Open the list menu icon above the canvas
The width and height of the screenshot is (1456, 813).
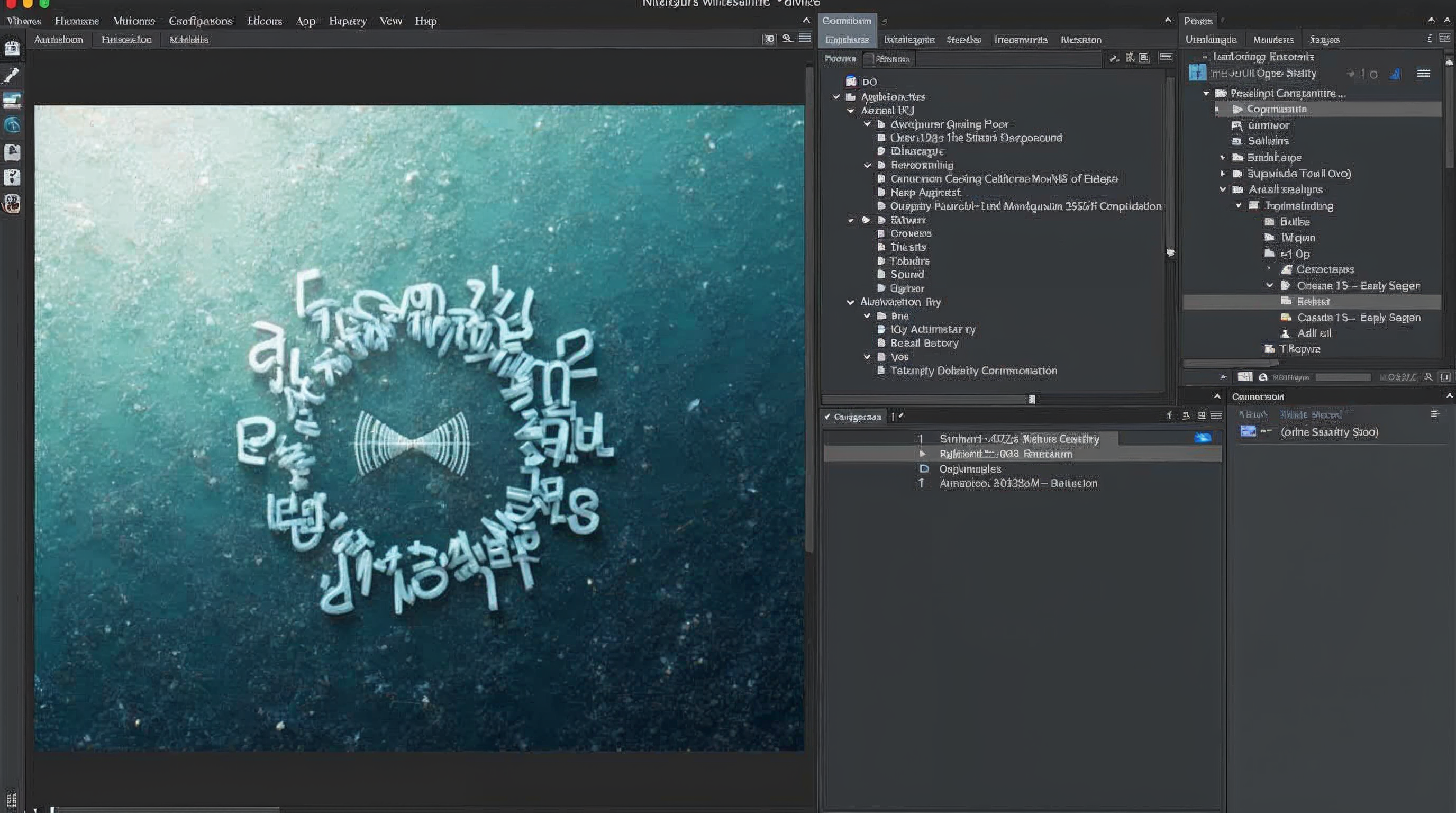[805, 38]
